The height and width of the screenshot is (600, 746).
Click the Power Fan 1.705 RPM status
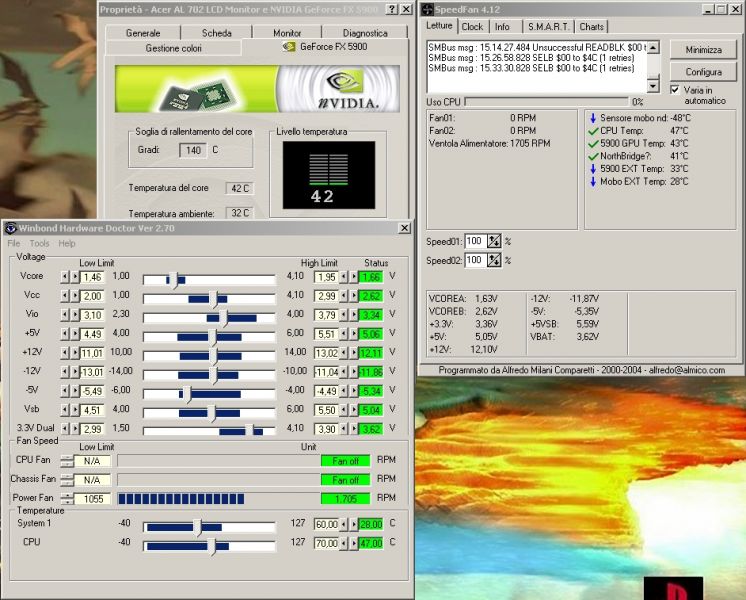[345, 499]
